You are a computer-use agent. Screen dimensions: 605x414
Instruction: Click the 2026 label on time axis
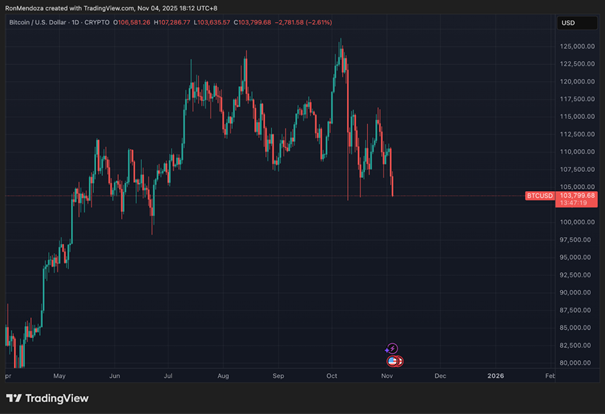point(494,376)
